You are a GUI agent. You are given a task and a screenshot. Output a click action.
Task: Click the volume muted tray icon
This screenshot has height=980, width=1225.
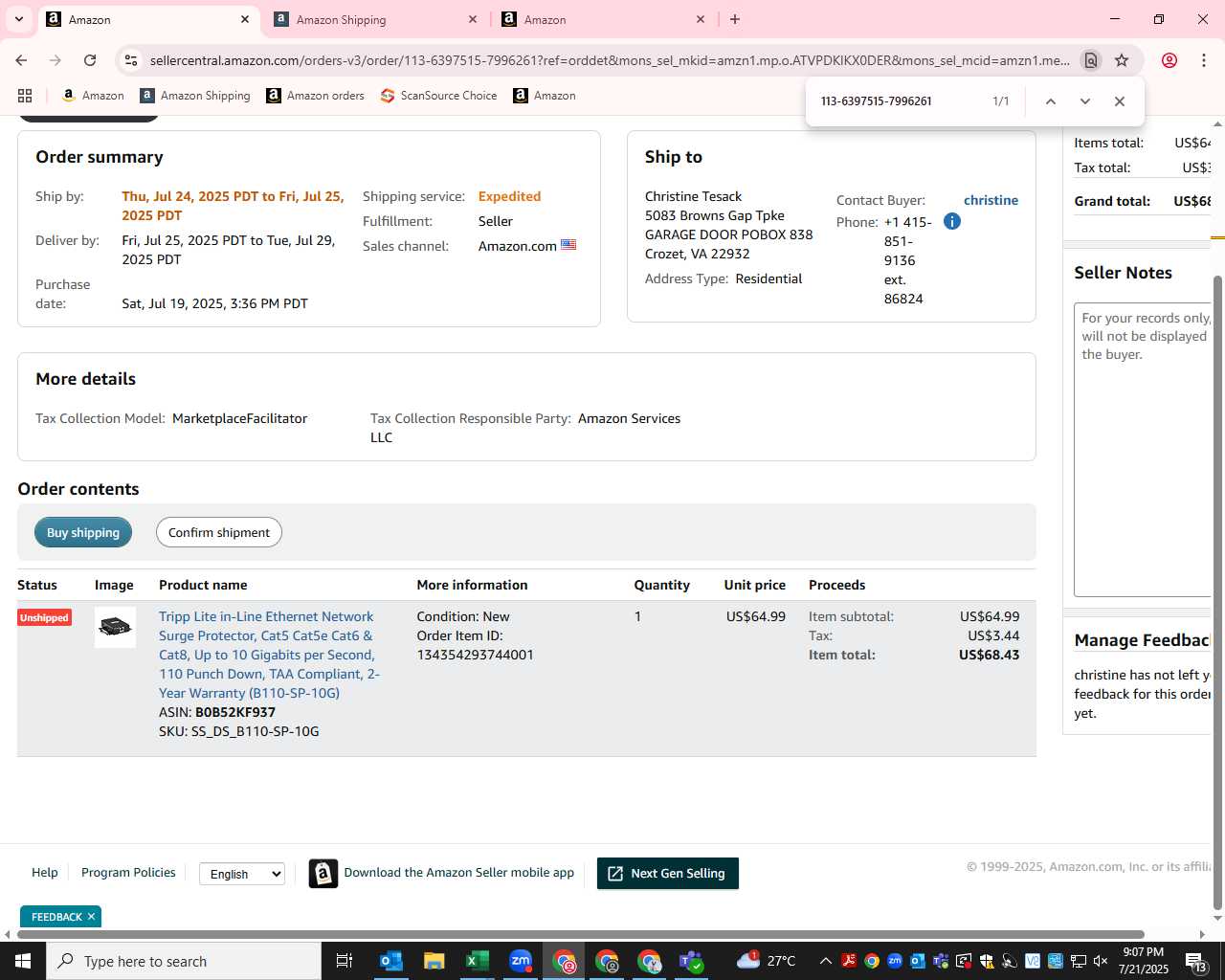pos(1101,961)
